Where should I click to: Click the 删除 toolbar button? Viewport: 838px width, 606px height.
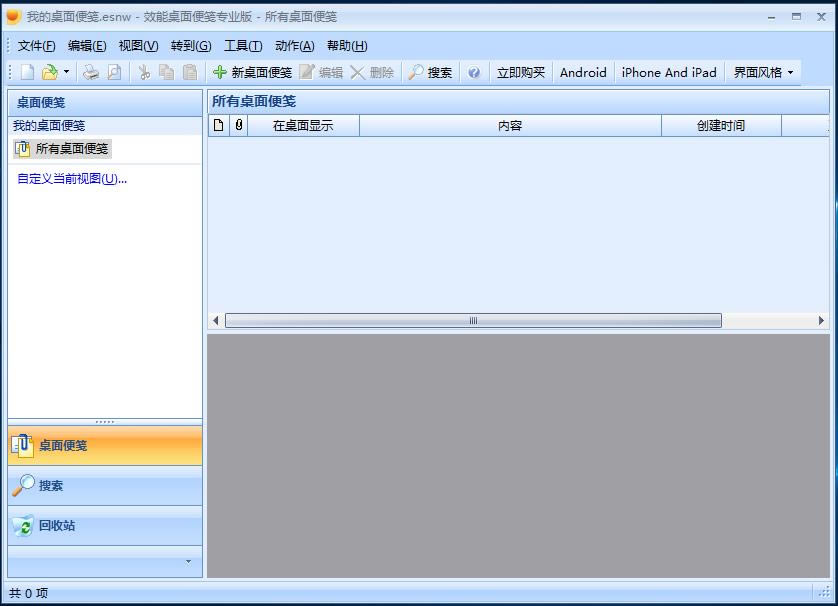pyautogui.click(x=372, y=72)
